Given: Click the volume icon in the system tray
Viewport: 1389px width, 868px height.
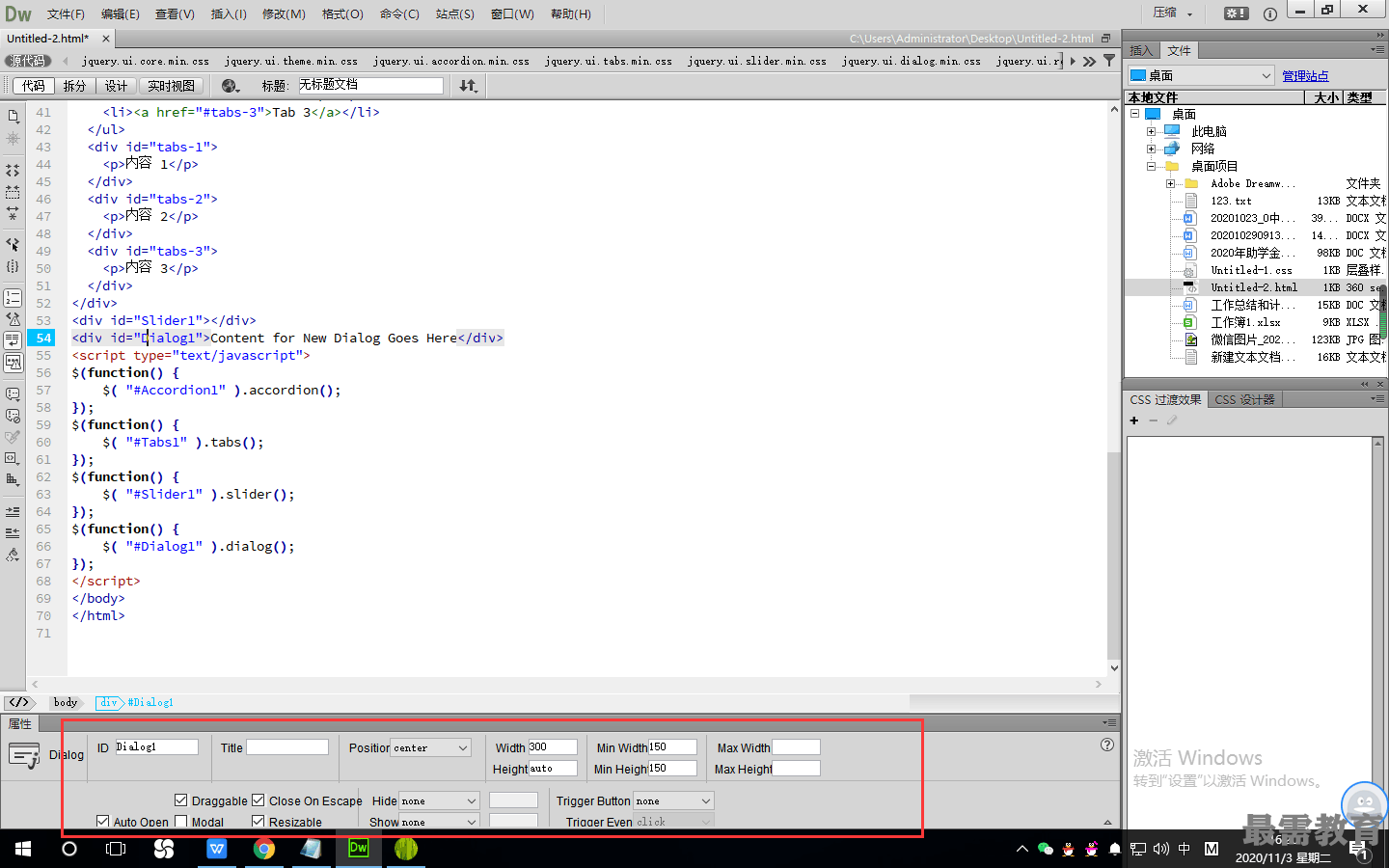Looking at the screenshot, I should 1161,849.
